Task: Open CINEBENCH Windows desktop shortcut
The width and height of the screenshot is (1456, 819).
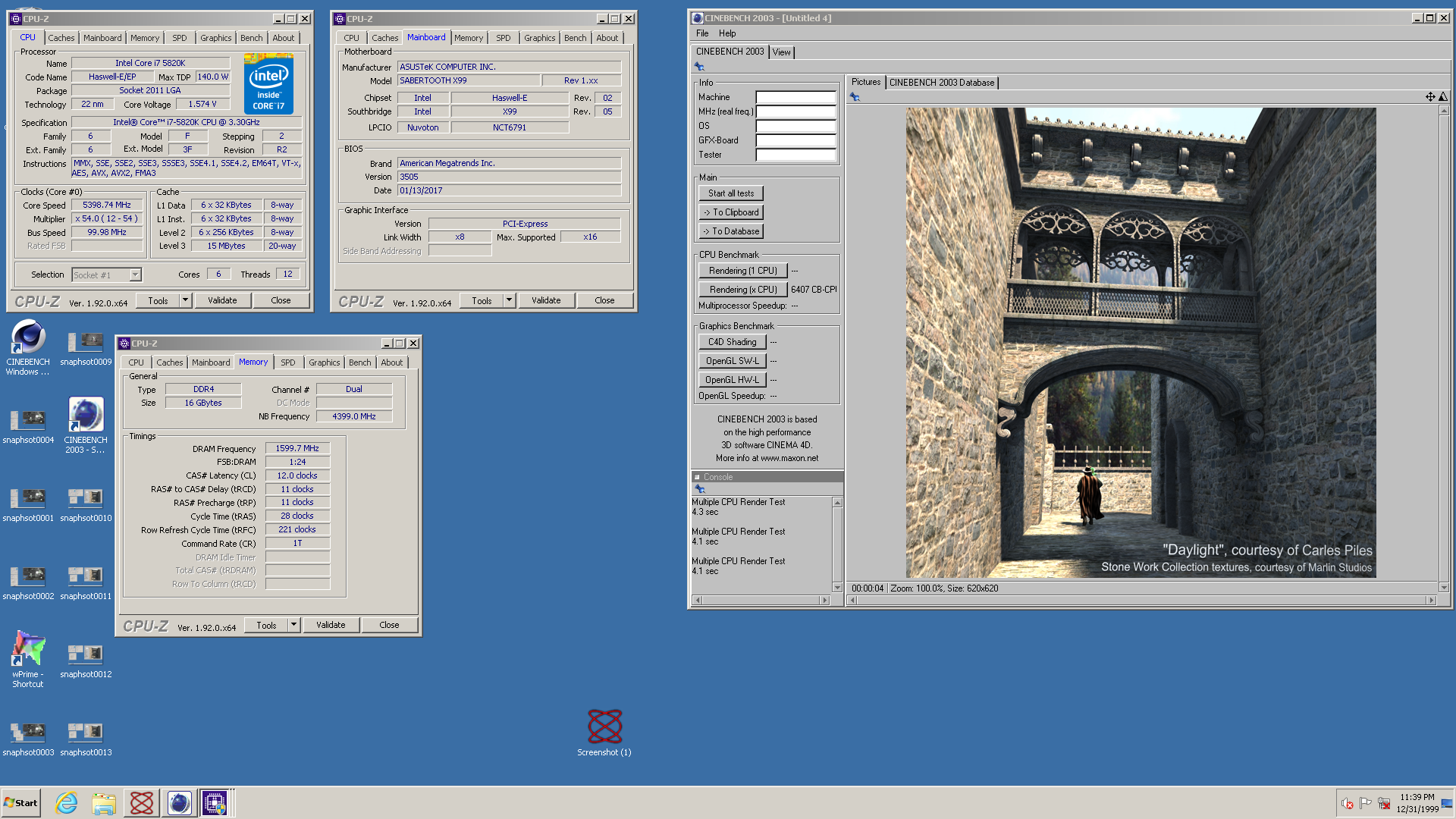Action: (x=28, y=347)
